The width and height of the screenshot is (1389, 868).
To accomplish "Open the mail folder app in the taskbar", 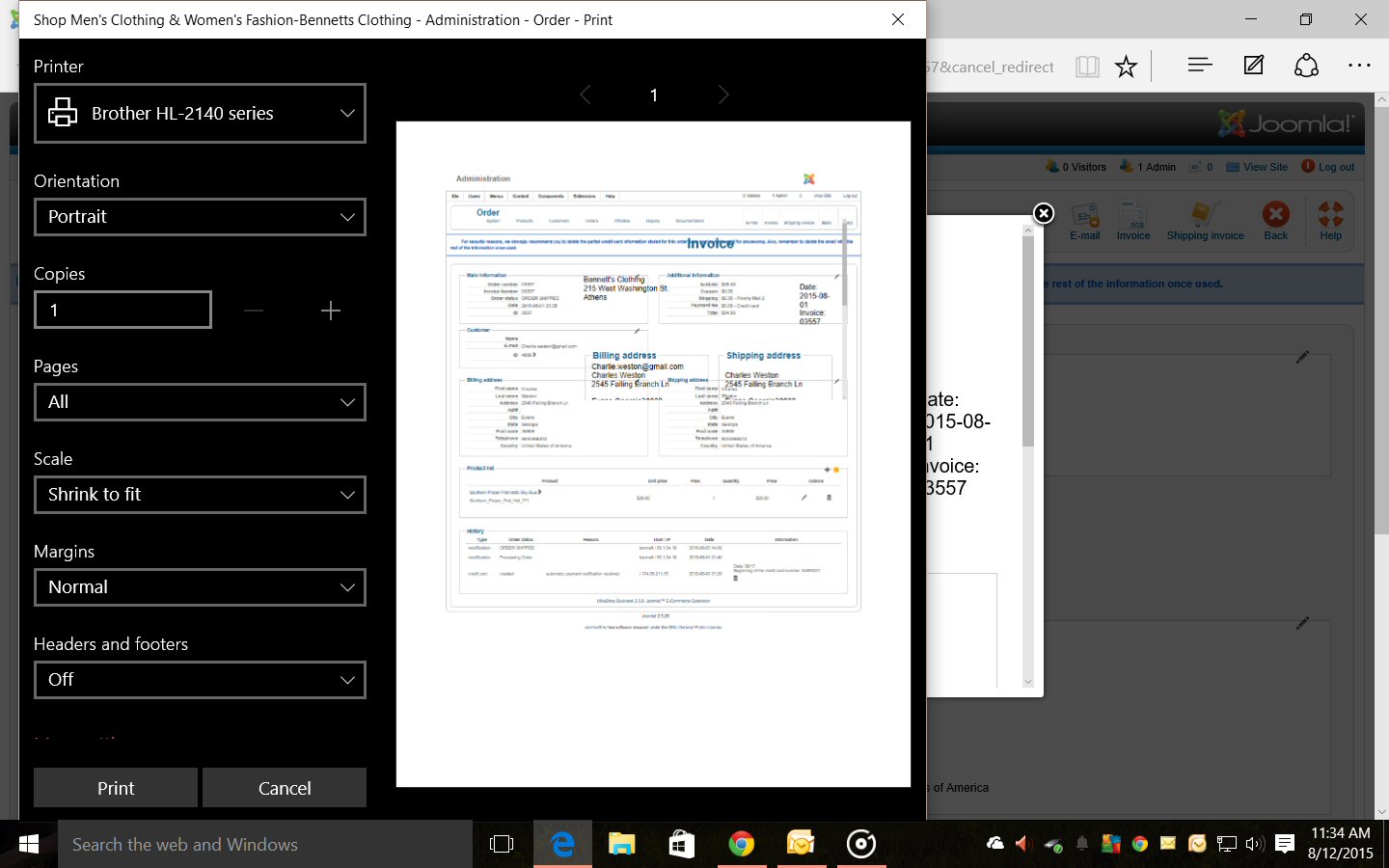I will click(x=801, y=844).
